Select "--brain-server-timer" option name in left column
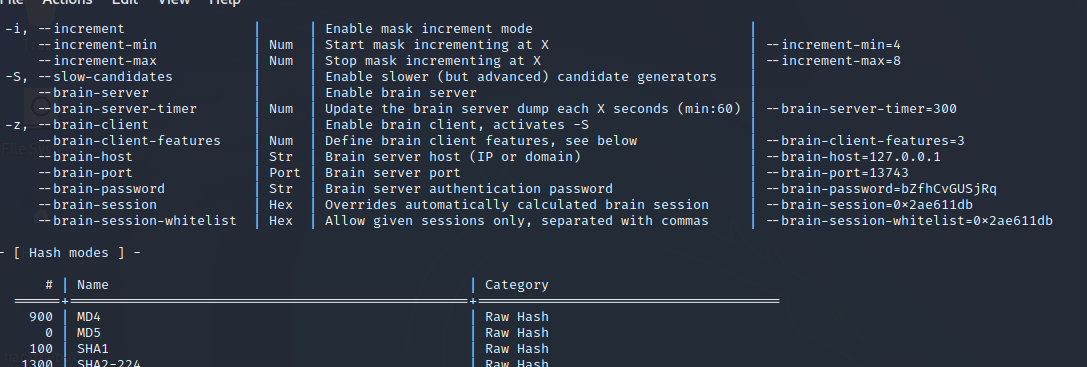The image size is (1087, 367). [x=117, y=109]
